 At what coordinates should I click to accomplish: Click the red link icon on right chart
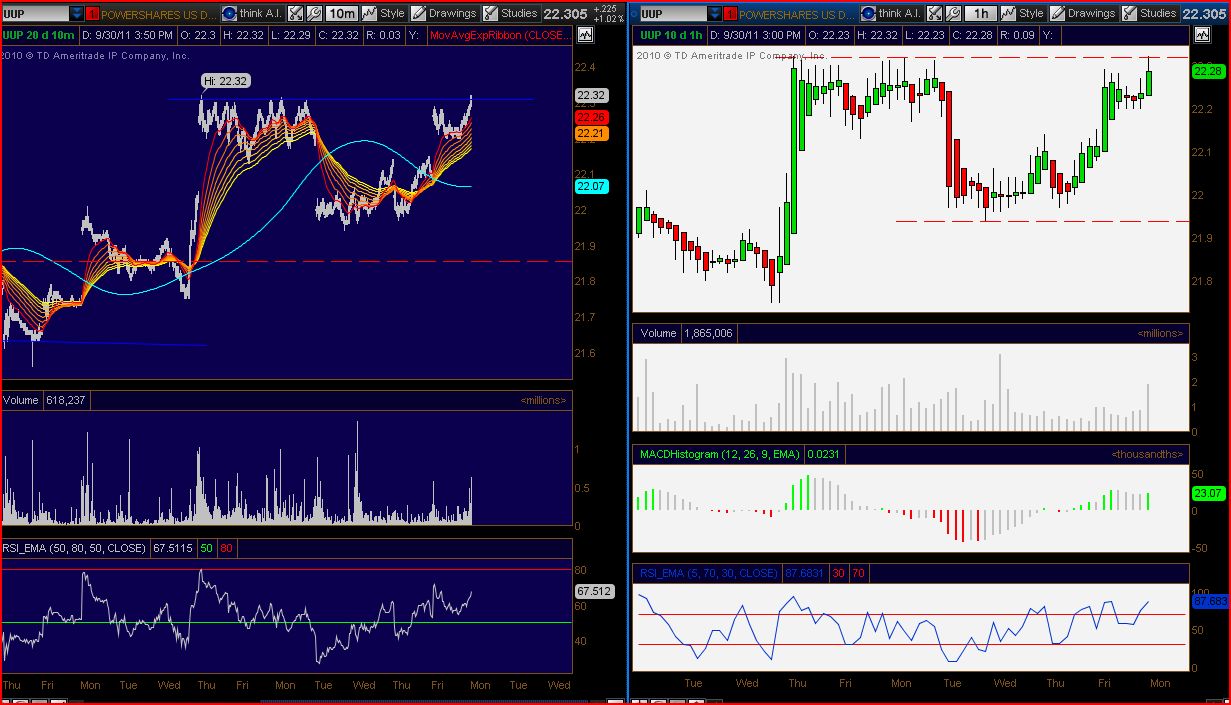pos(729,13)
